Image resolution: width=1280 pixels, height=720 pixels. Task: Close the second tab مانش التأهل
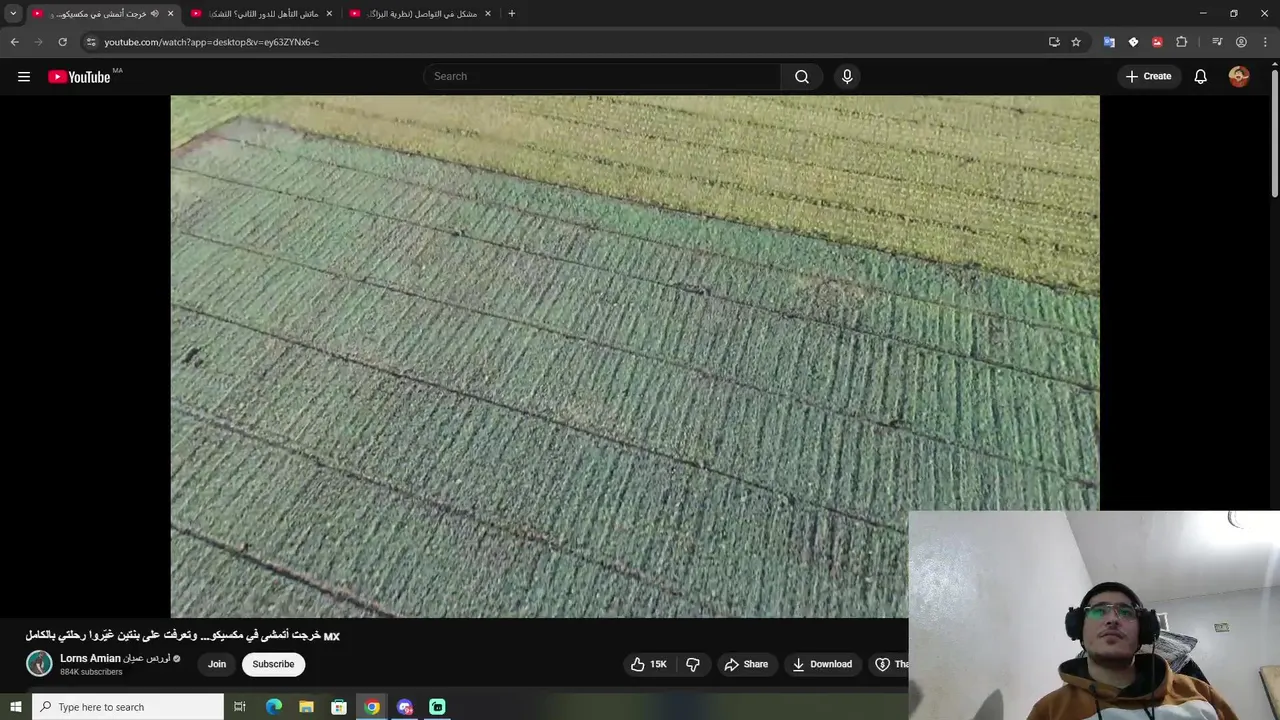coord(329,14)
